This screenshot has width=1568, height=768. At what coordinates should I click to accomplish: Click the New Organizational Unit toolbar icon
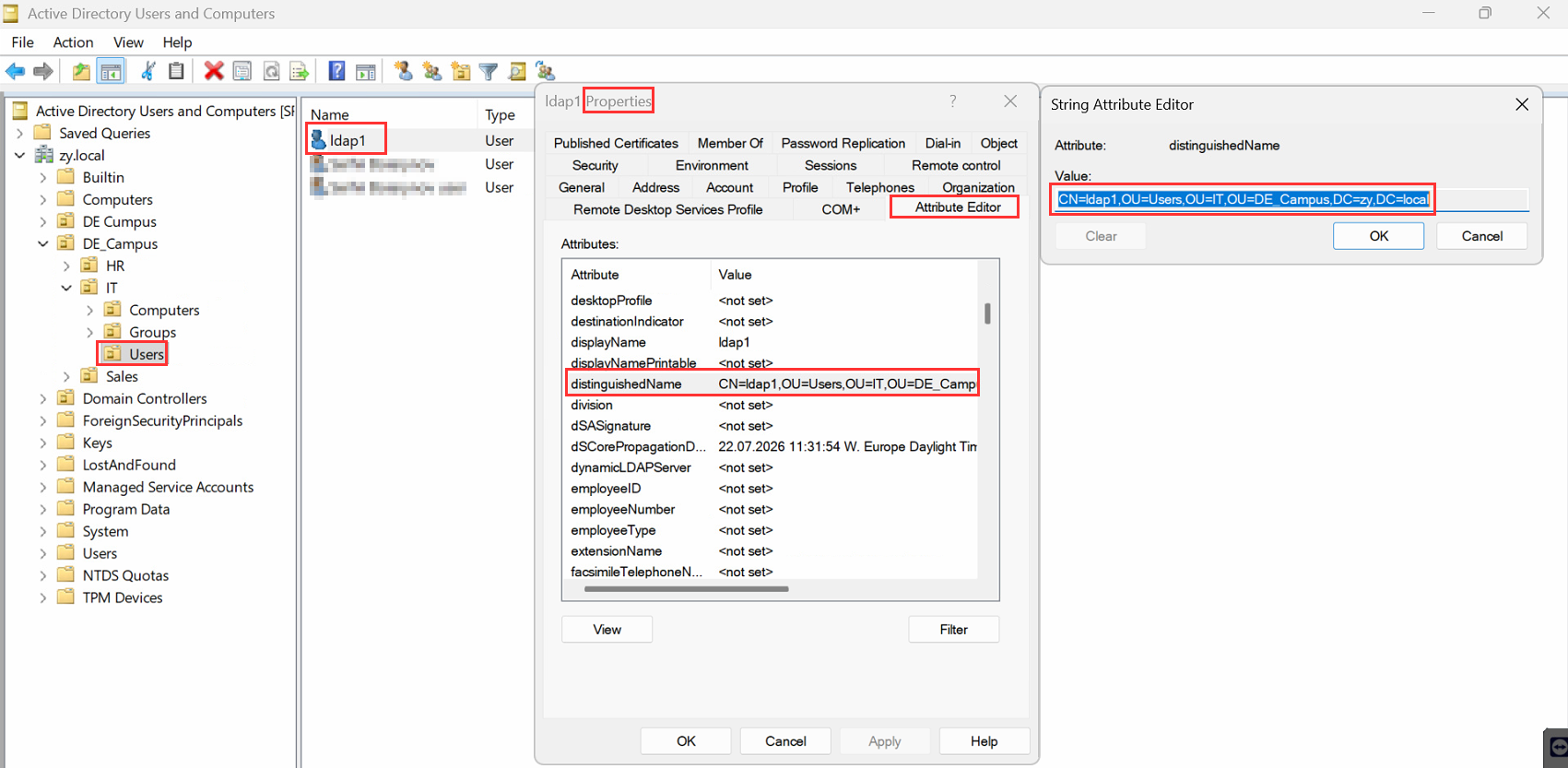pyautogui.click(x=461, y=71)
